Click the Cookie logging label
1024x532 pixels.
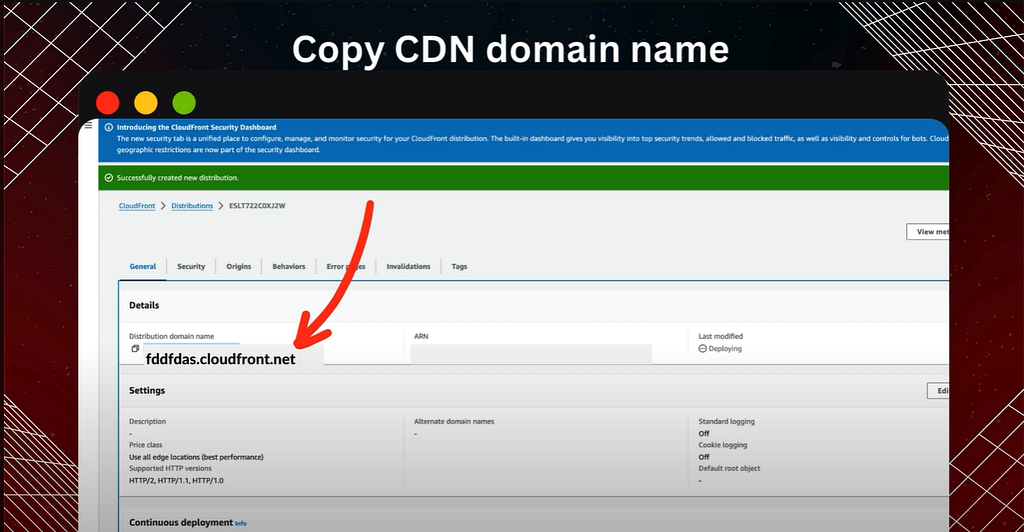tap(722, 445)
